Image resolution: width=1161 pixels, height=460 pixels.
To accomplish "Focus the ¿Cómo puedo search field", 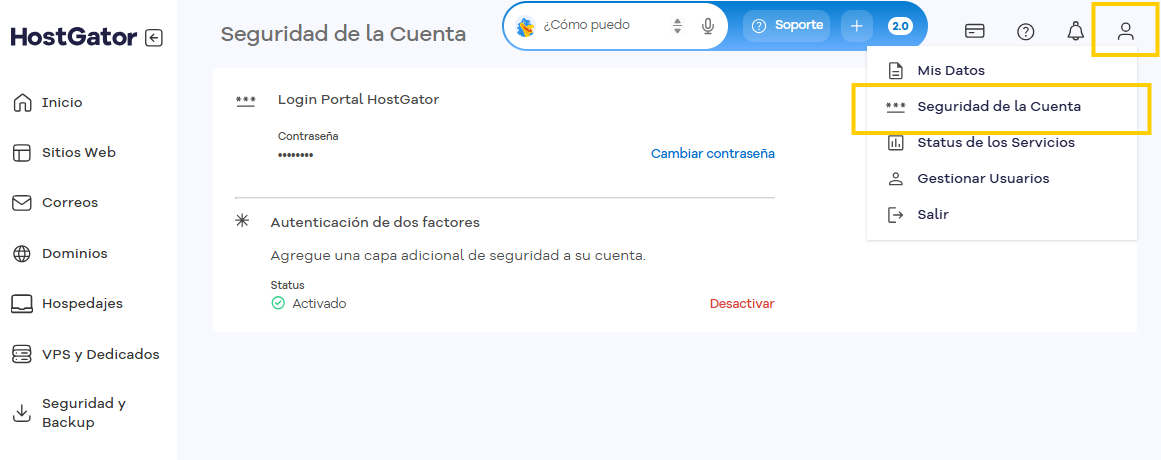I will coord(586,25).
